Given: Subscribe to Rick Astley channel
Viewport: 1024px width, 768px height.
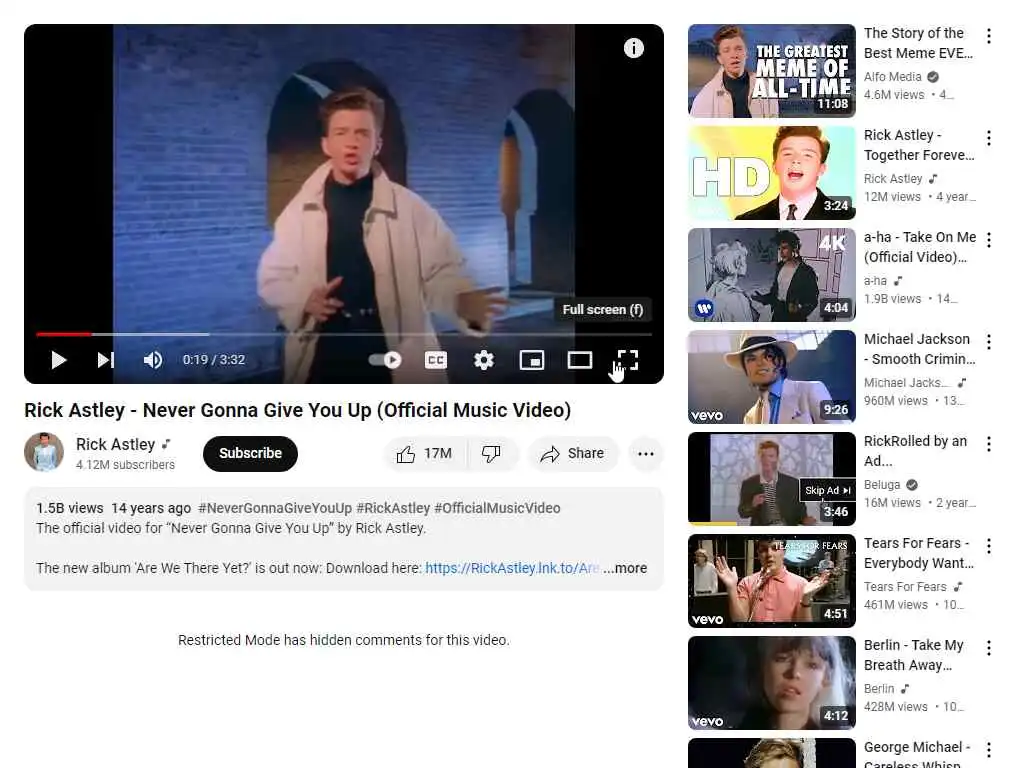Looking at the screenshot, I should tap(250, 454).
